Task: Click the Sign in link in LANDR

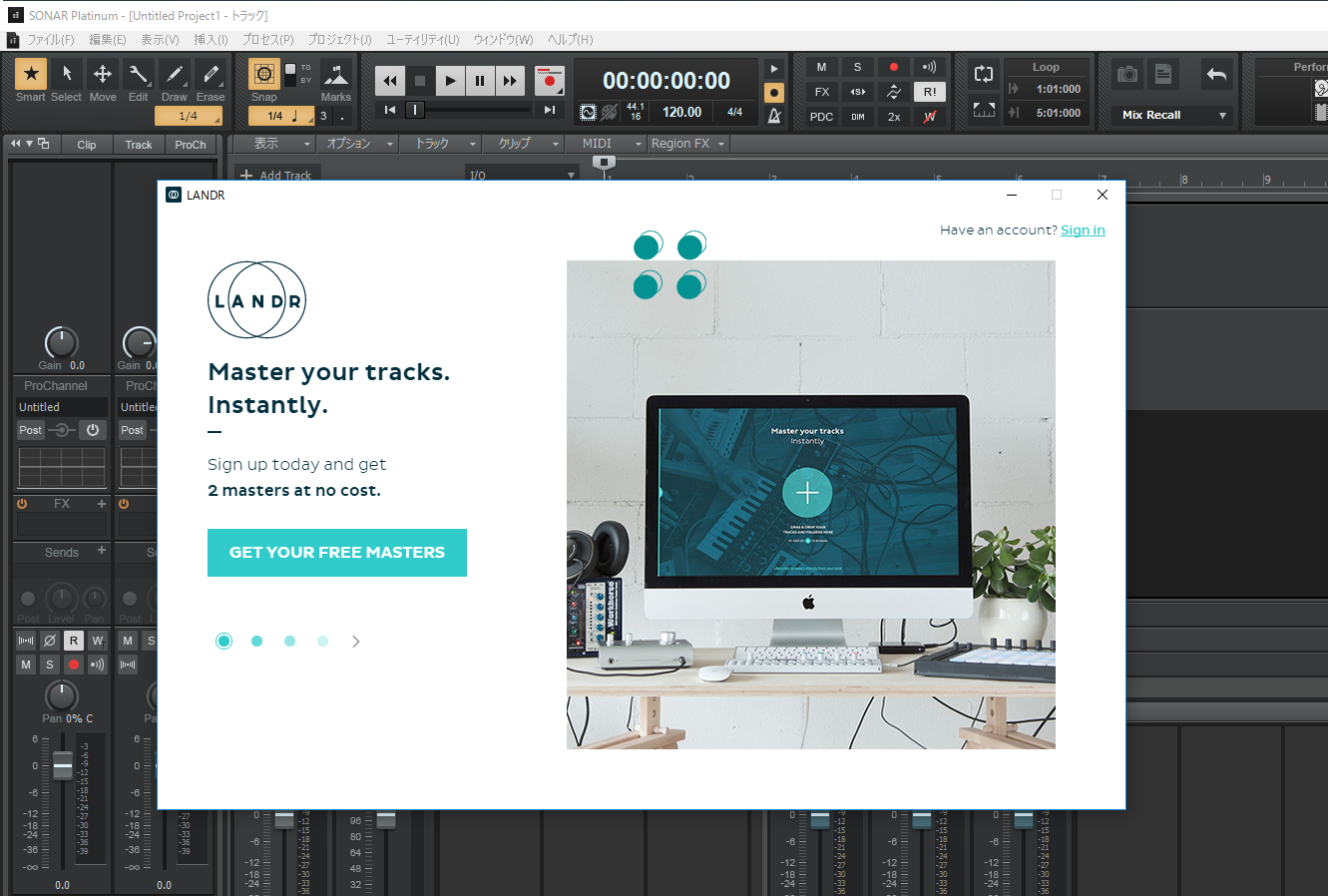Action: pos(1083,230)
